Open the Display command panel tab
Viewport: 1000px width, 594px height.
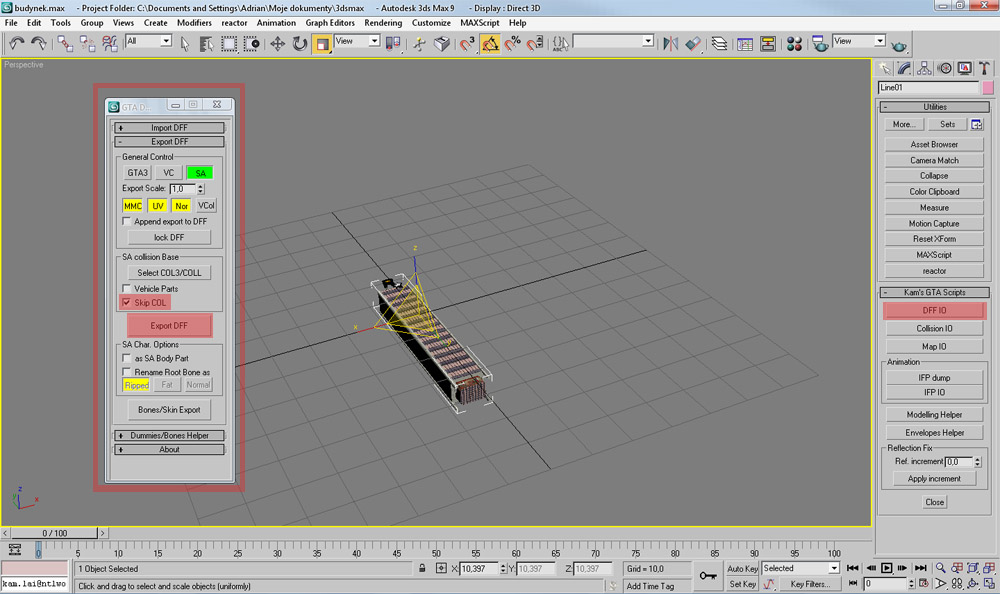pos(964,68)
